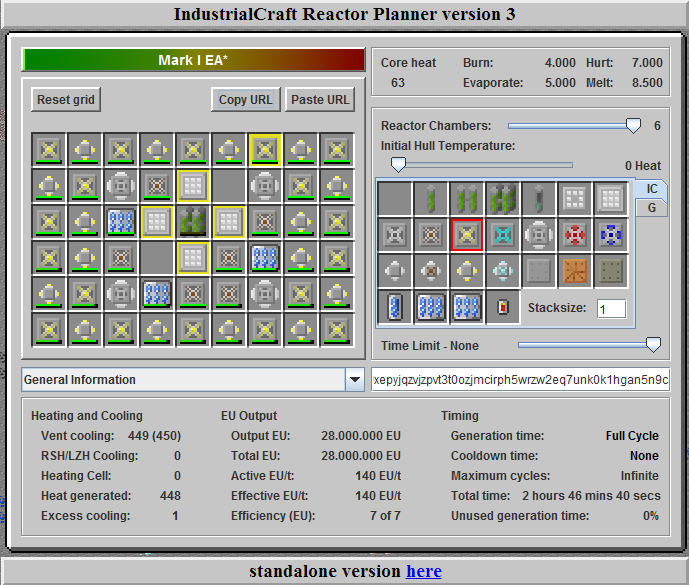Pick the red-highlighted overclocked heat vent
Viewport: 689px width, 585px height.
point(468,235)
